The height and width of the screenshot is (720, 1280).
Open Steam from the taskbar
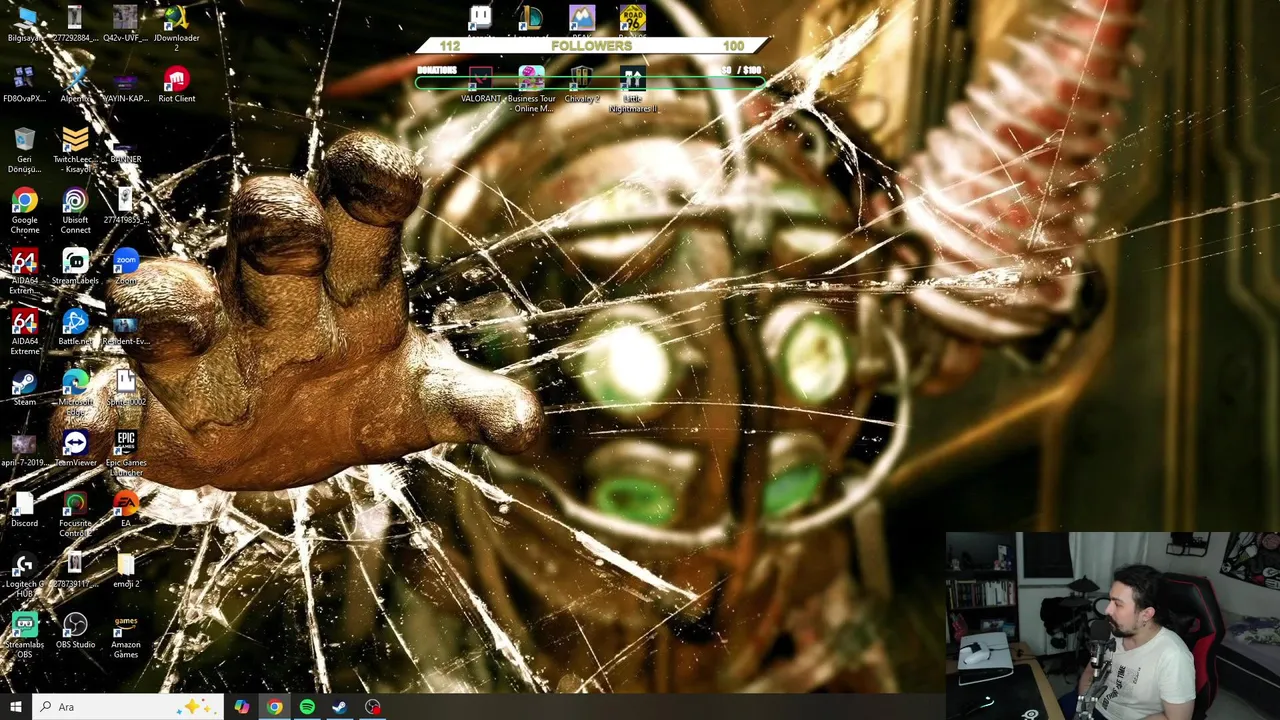340,707
